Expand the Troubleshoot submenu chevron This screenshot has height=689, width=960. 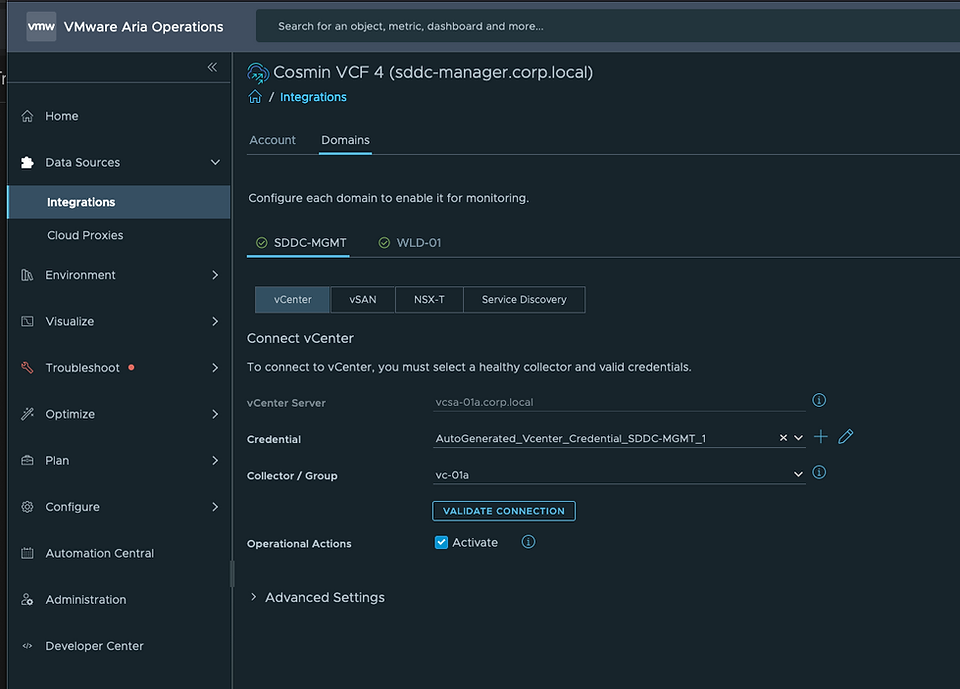(215, 367)
